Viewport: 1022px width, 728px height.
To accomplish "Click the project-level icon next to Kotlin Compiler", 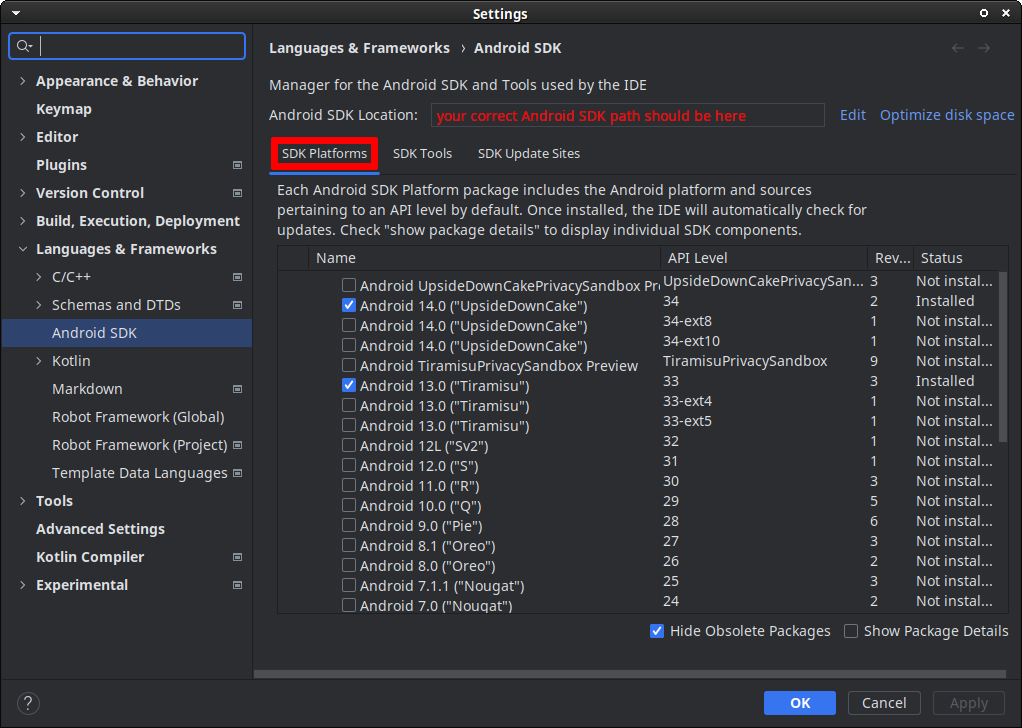I will click(237, 557).
